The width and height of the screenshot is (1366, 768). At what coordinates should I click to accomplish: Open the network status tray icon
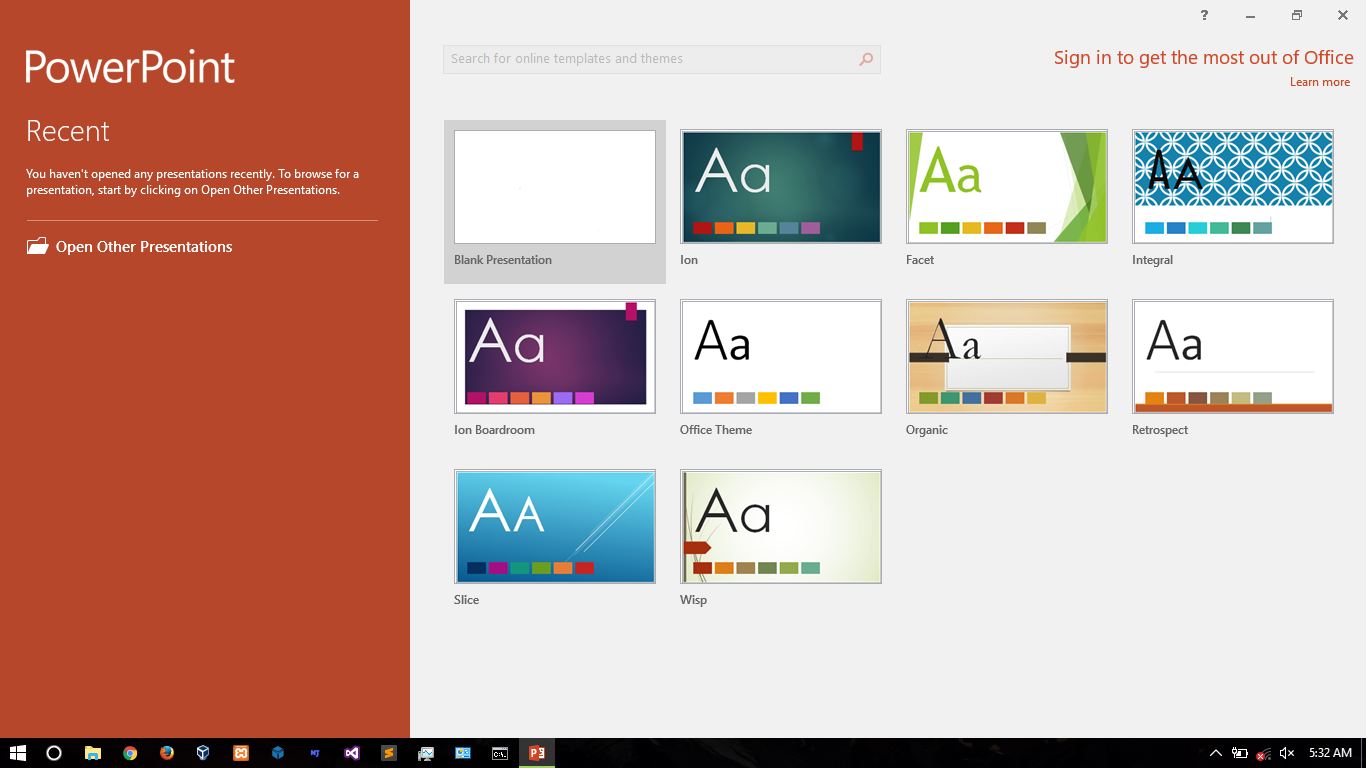[1264, 753]
